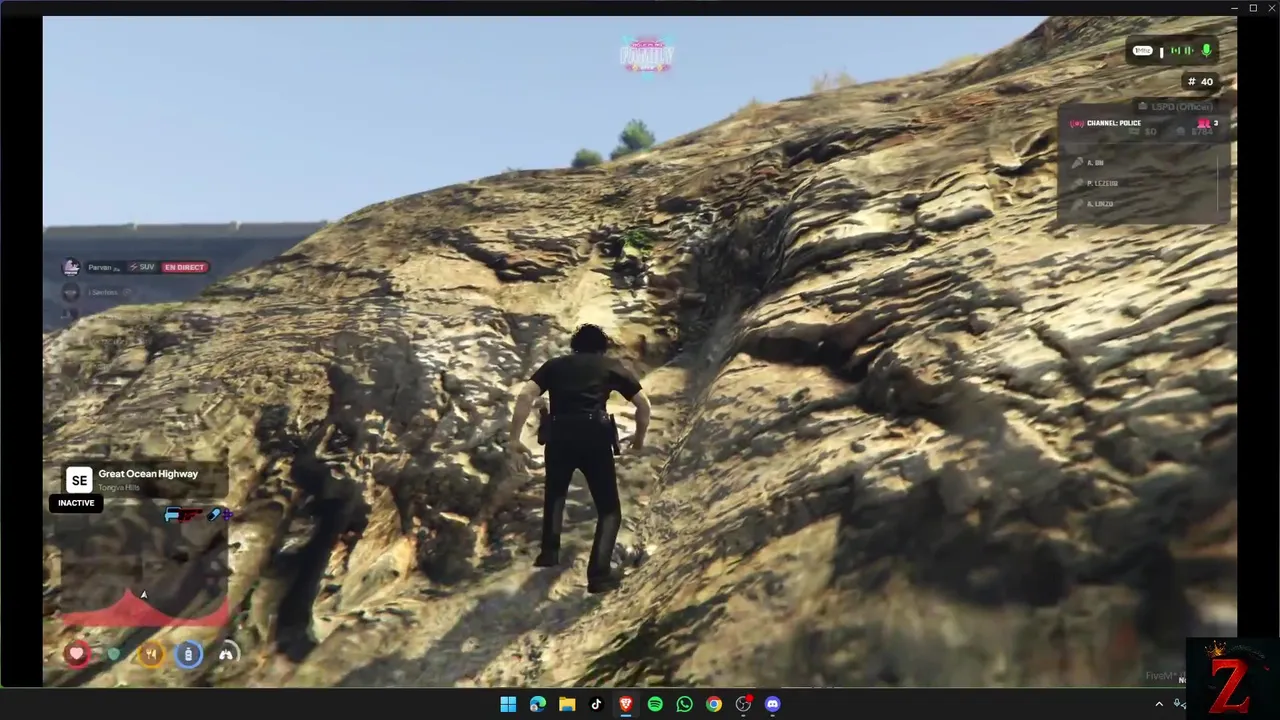This screenshot has height=720, width=1280.
Task: Minimize the window from the title bar
Action: [x=1235, y=7]
